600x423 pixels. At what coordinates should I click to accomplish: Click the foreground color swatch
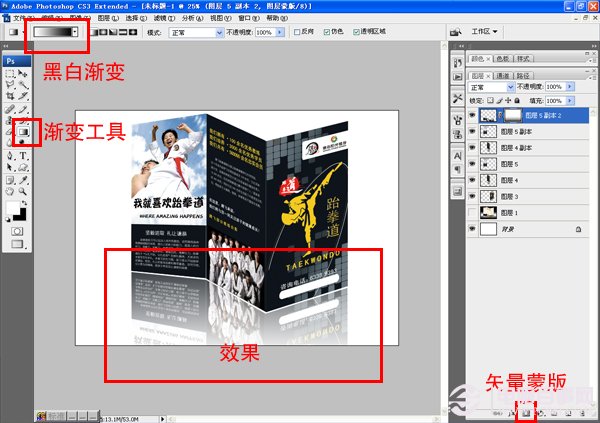[12, 208]
